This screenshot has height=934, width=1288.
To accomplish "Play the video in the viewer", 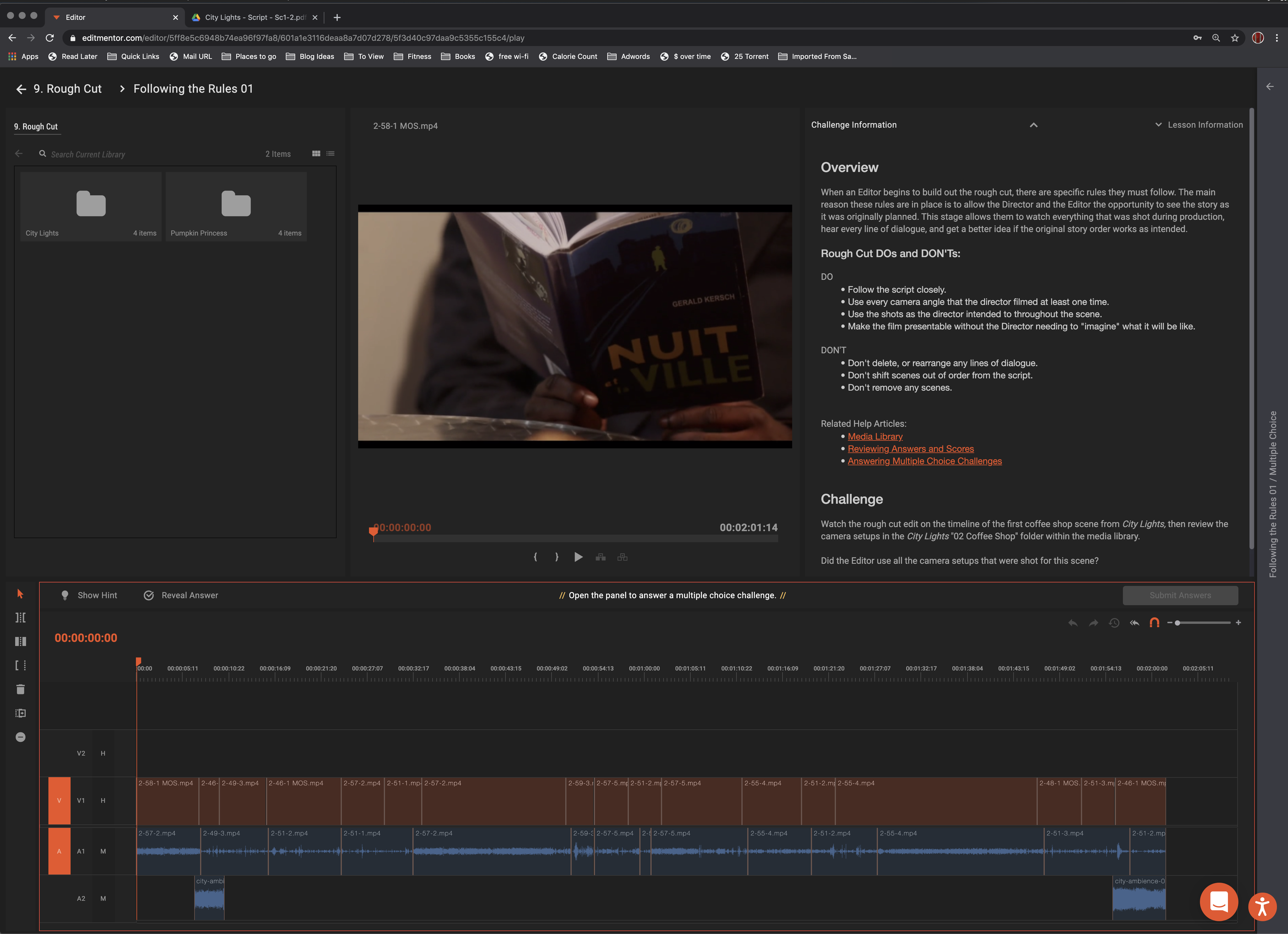I will [x=578, y=557].
